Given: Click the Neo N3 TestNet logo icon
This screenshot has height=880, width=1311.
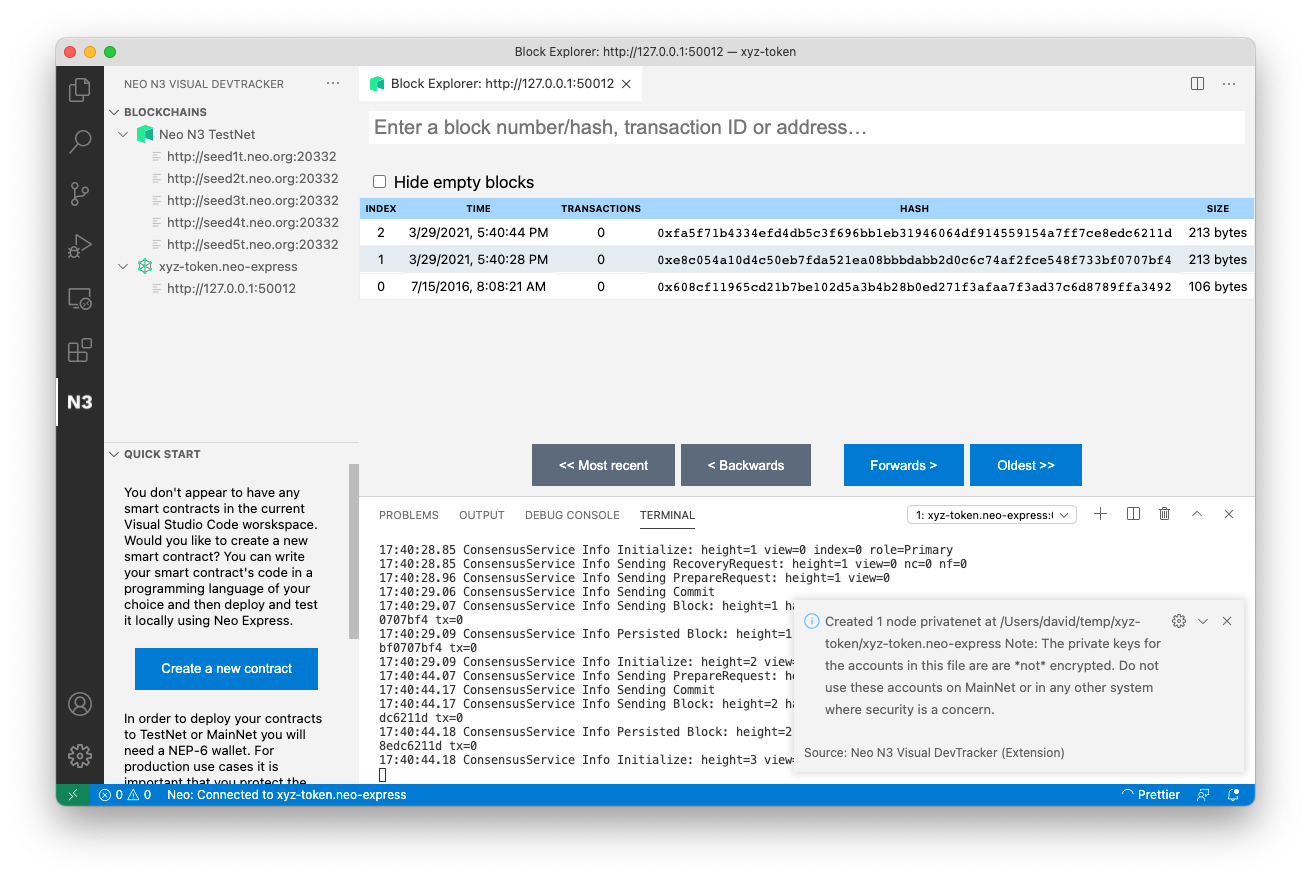Looking at the screenshot, I should coord(145,134).
